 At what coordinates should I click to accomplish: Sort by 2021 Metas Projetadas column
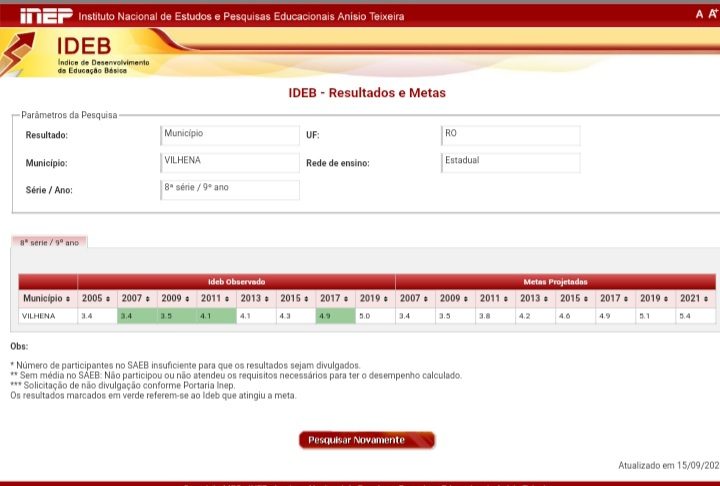(x=695, y=299)
